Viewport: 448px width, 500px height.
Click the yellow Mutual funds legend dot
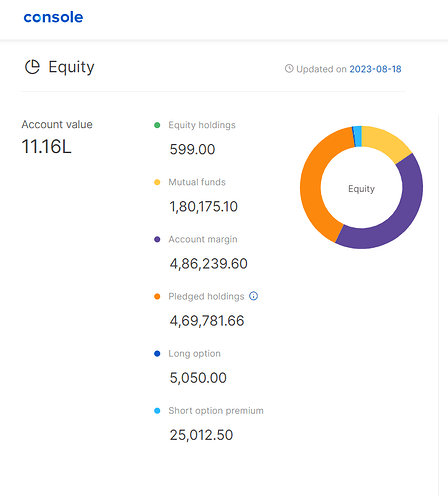157,182
